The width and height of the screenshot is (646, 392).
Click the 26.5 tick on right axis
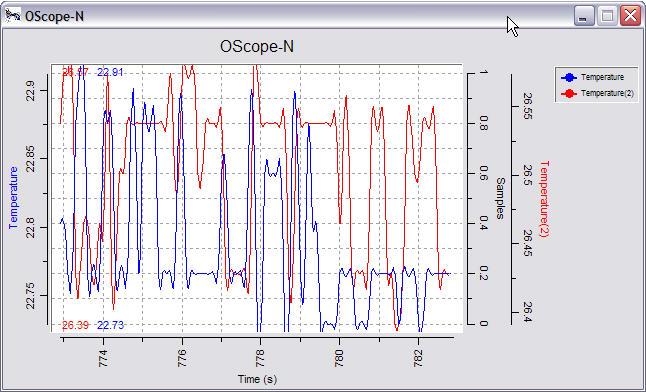click(528, 175)
